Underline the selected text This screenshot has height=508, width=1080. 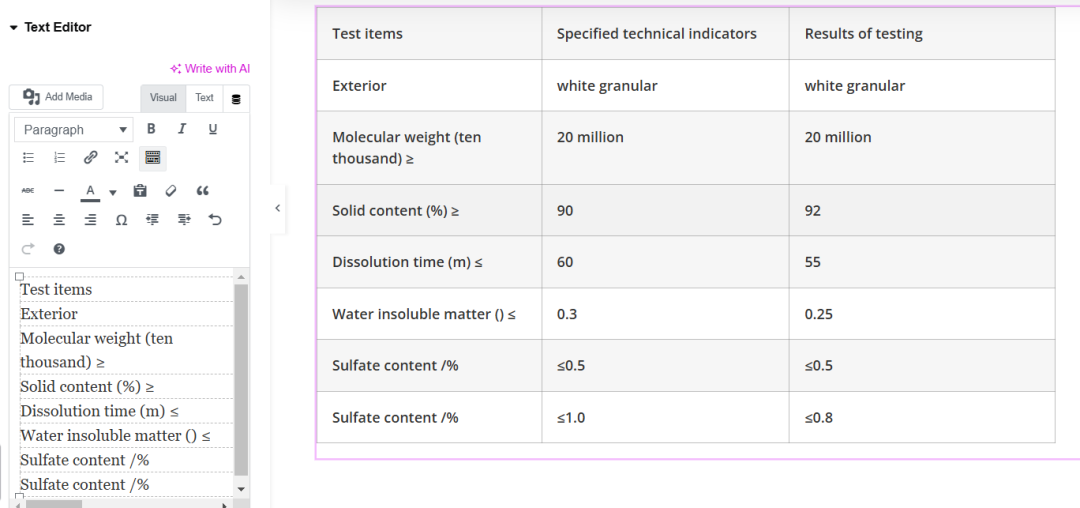click(x=213, y=129)
